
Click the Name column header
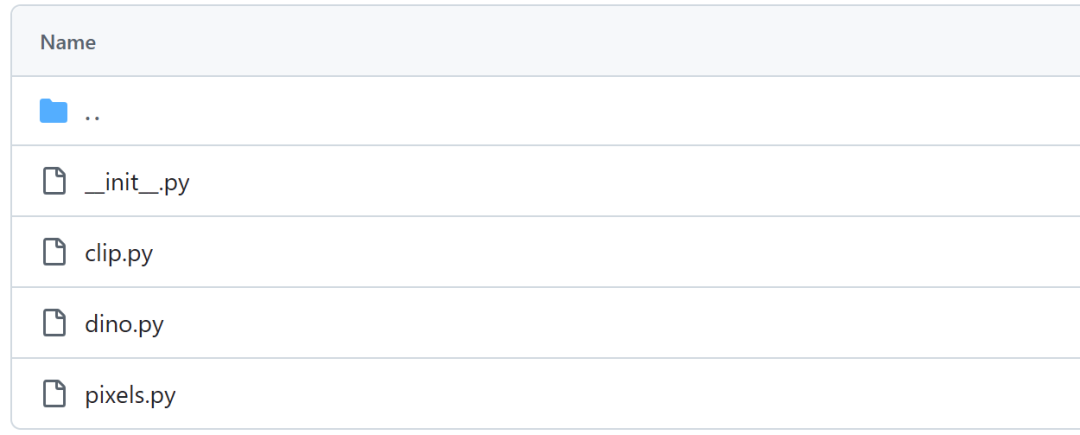(68, 42)
